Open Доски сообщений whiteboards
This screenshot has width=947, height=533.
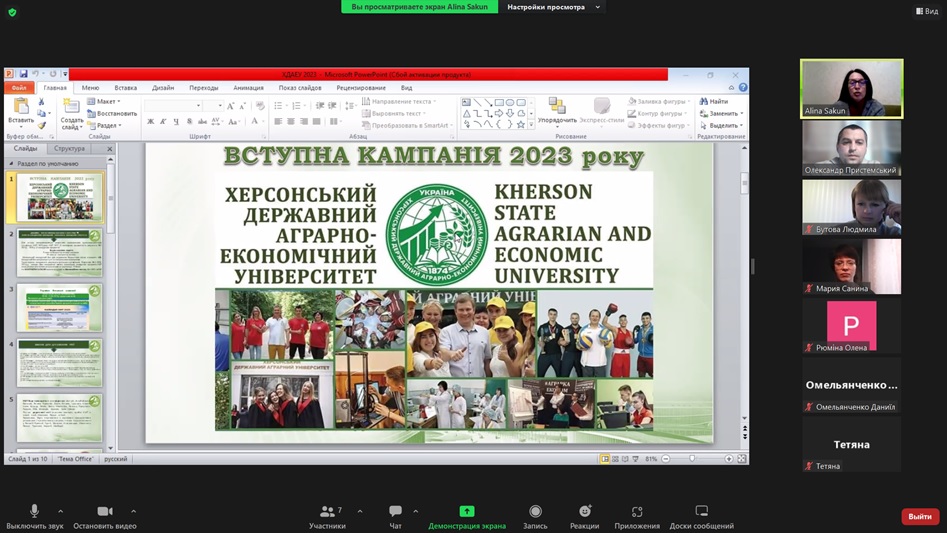click(701, 517)
